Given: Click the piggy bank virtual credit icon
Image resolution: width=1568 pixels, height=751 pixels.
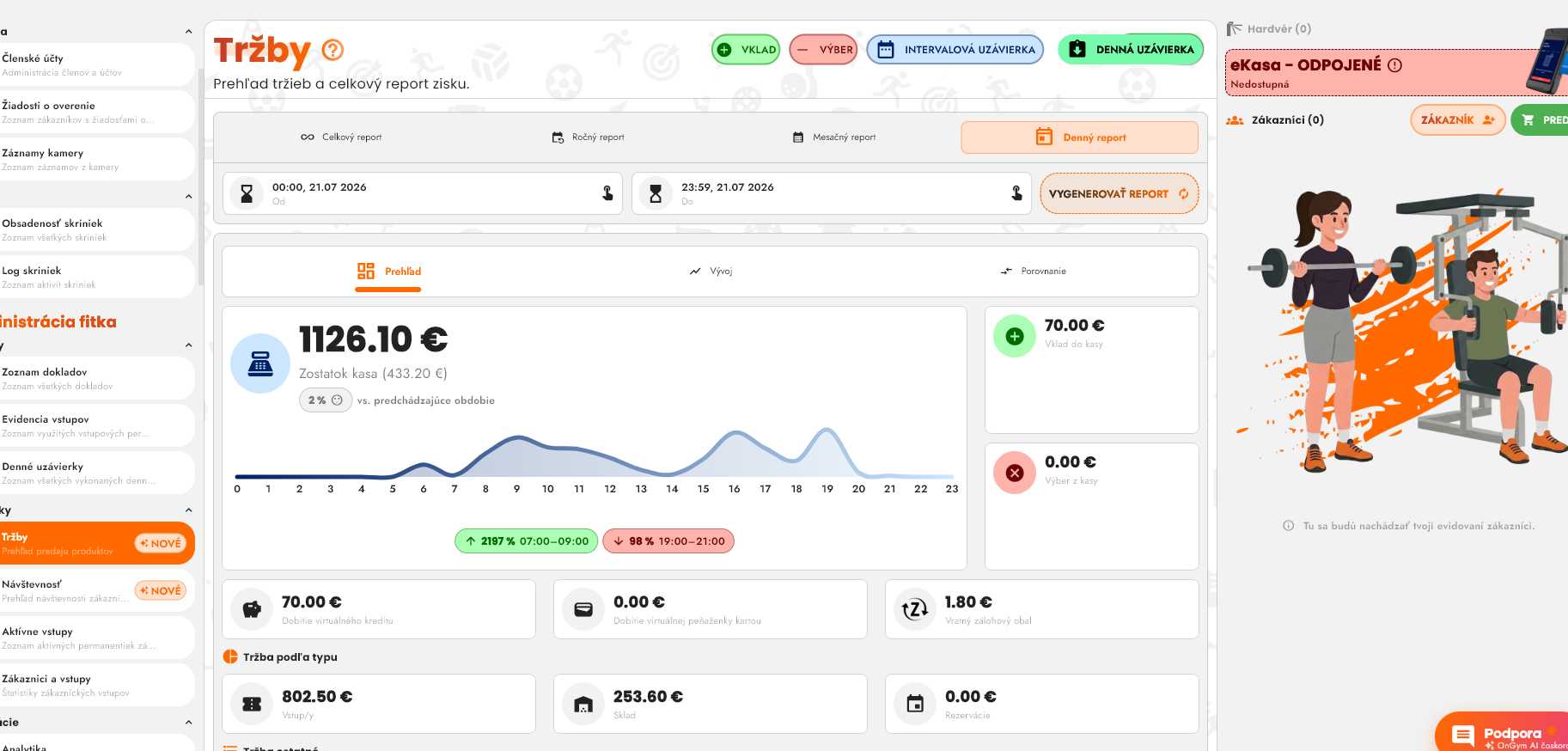Looking at the screenshot, I should (252, 609).
